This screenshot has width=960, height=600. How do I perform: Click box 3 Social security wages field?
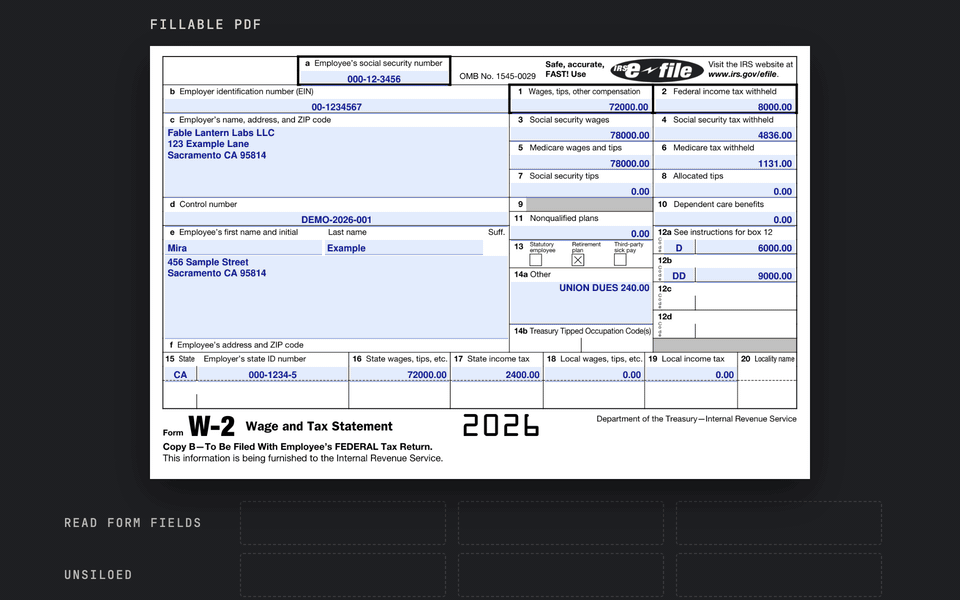(x=580, y=135)
